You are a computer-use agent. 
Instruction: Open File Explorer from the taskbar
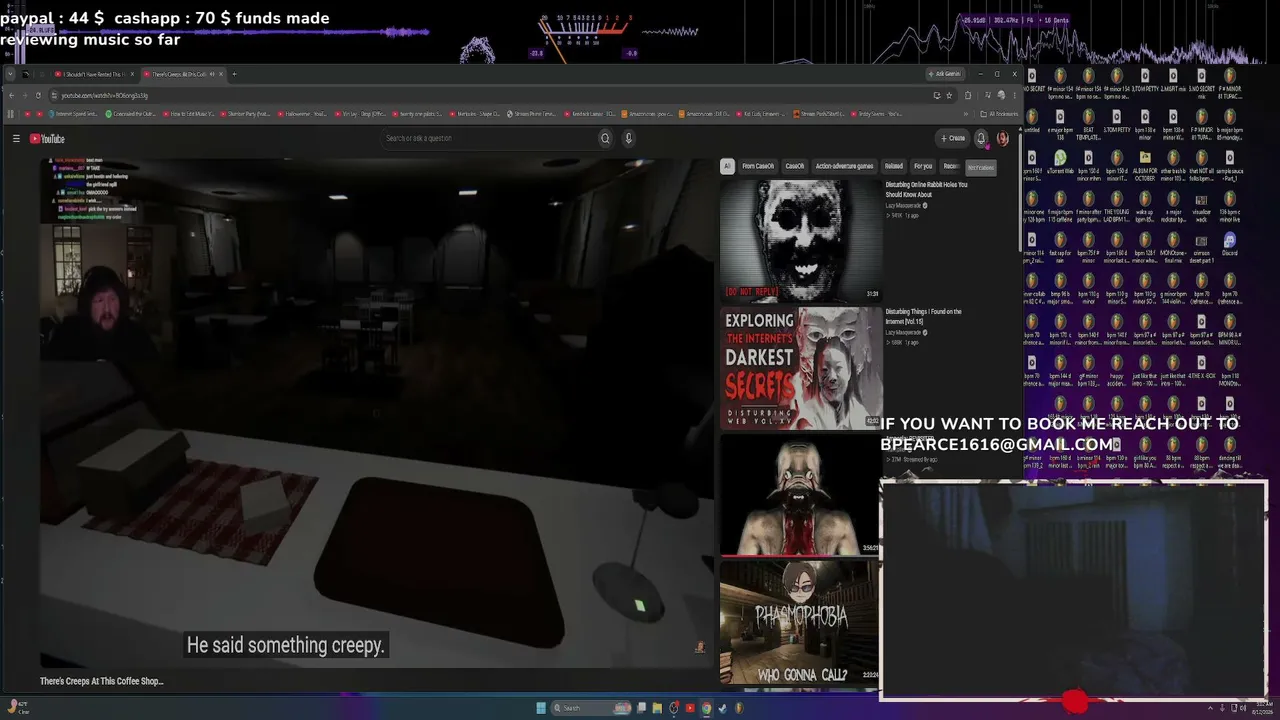(x=657, y=708)
